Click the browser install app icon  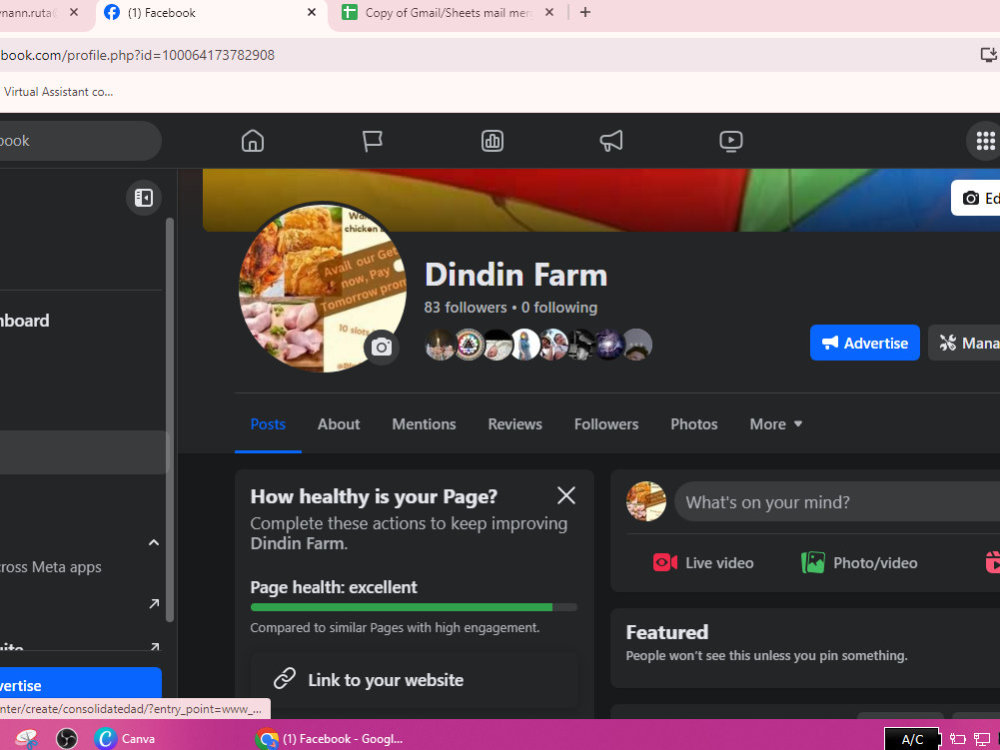click(x=989, y=55)
